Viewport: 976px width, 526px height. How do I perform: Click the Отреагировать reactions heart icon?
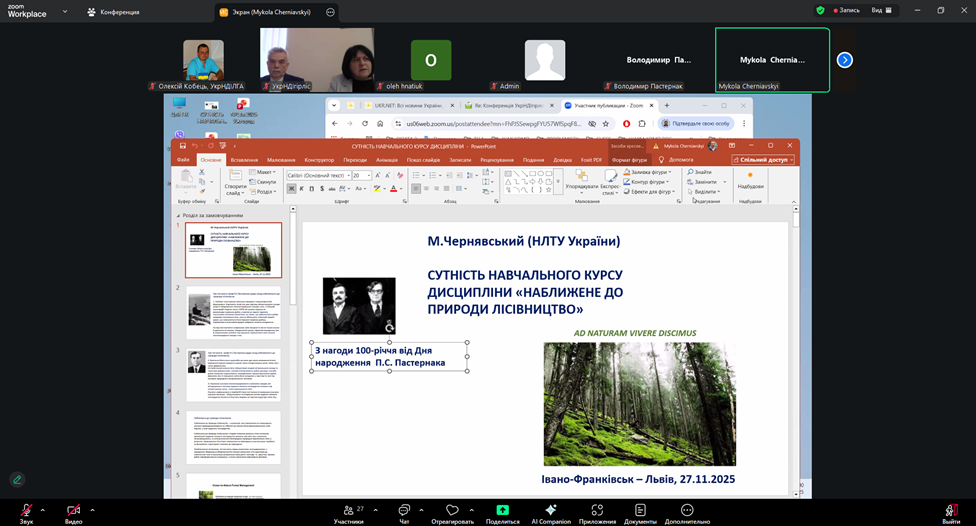(452, 511)
